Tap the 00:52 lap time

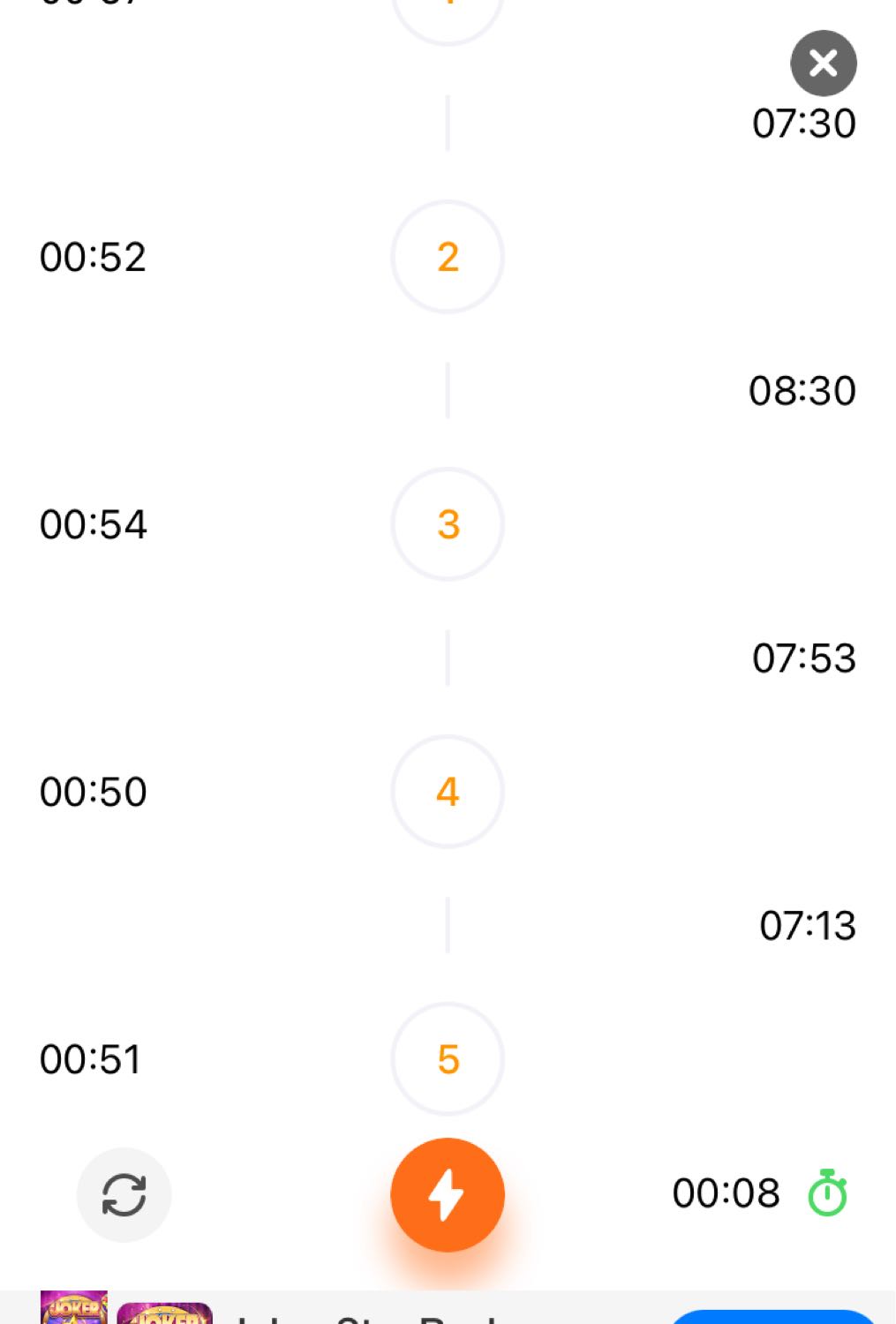click(93, 258)
